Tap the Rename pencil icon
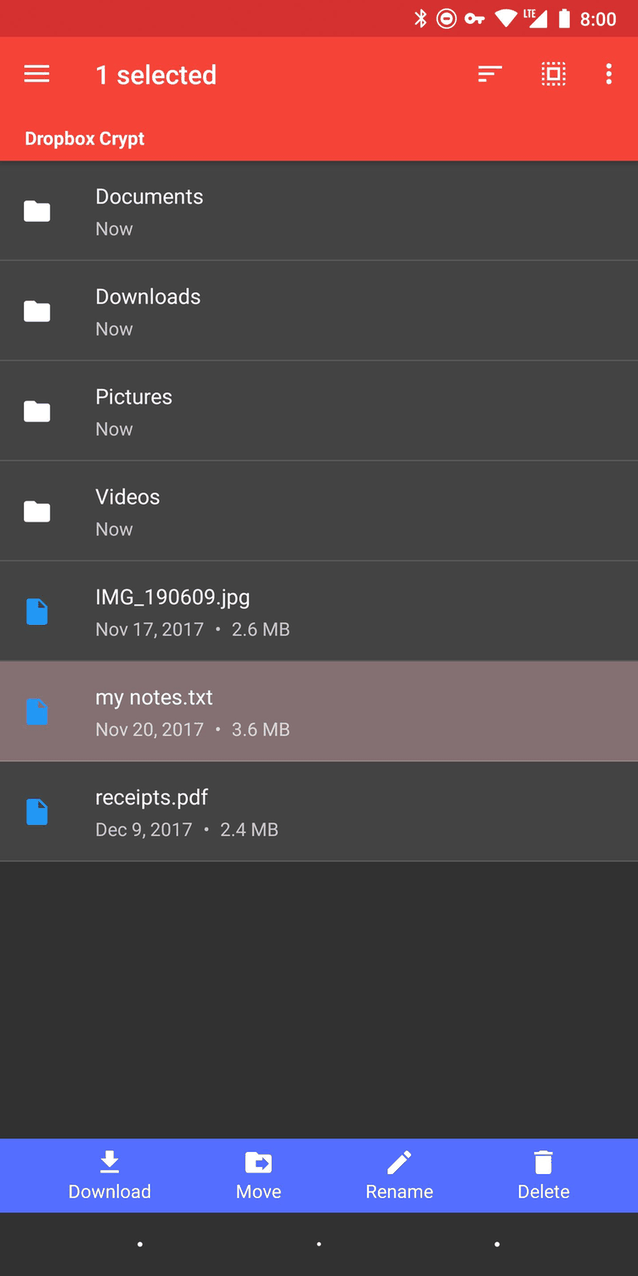This screenshot has width=638, height=1276. tap(398, 1163)
